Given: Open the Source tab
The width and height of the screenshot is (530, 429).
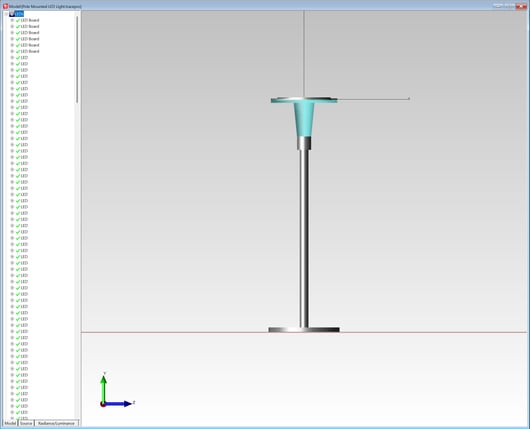Looking at the screenshot, I should click(x=26, y=423).
